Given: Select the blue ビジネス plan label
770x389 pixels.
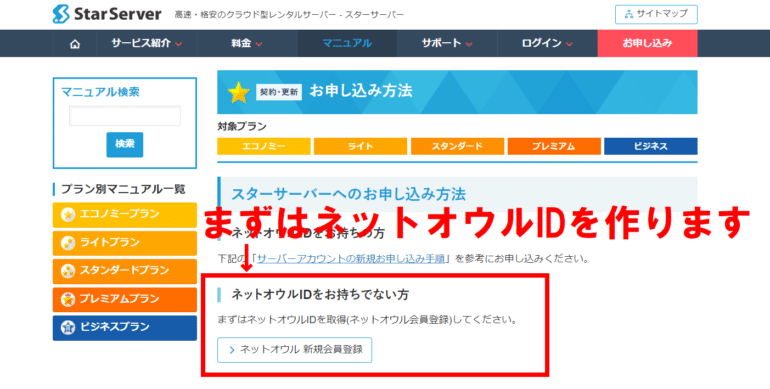Looking at the screenshot, I should 651,146.
